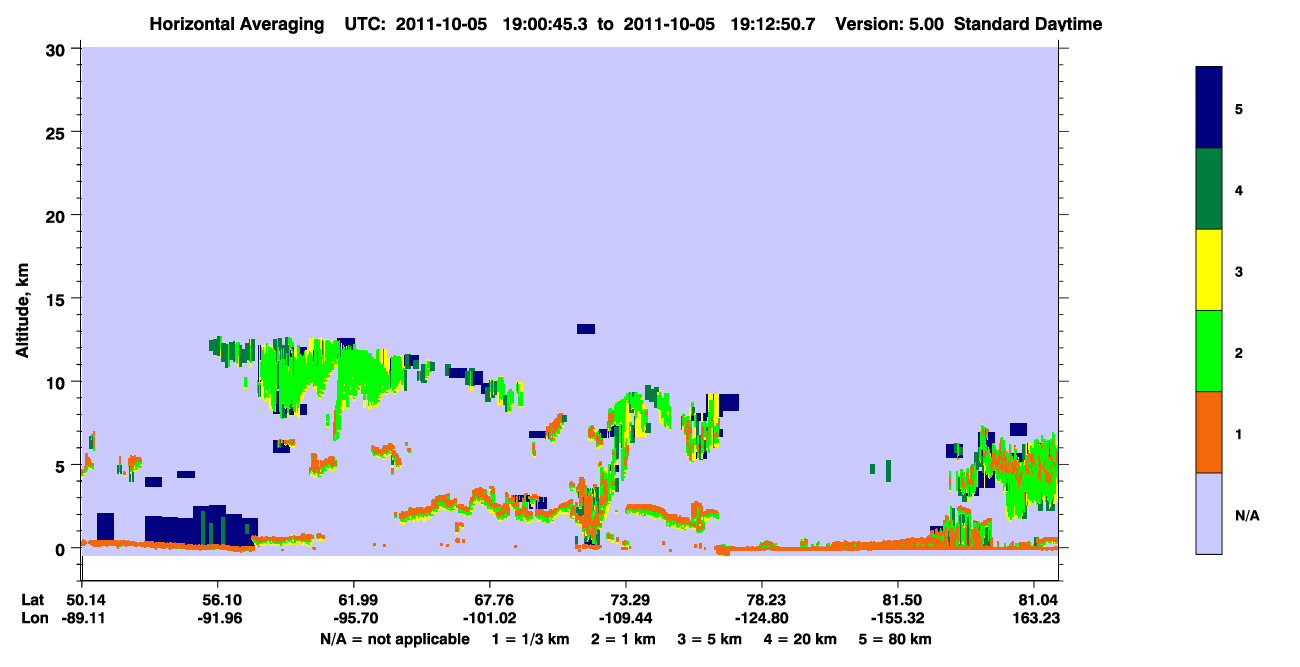Click the orange colorbar segment labeled 1
This screenshot has height=667, width=1300.
(x=1209, y=432)
